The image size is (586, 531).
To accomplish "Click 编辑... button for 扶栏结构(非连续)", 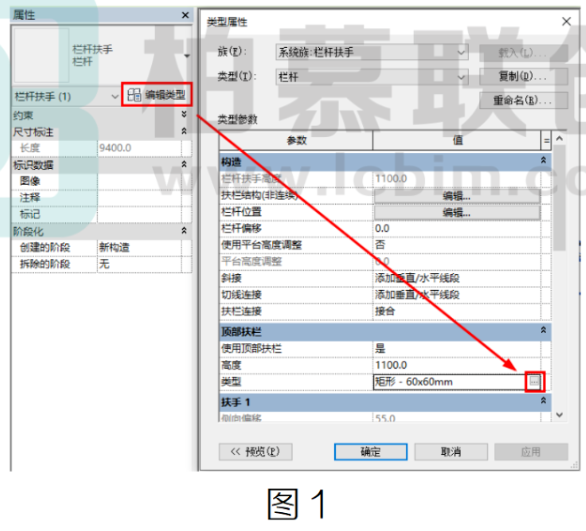I will tap(457, 196).
